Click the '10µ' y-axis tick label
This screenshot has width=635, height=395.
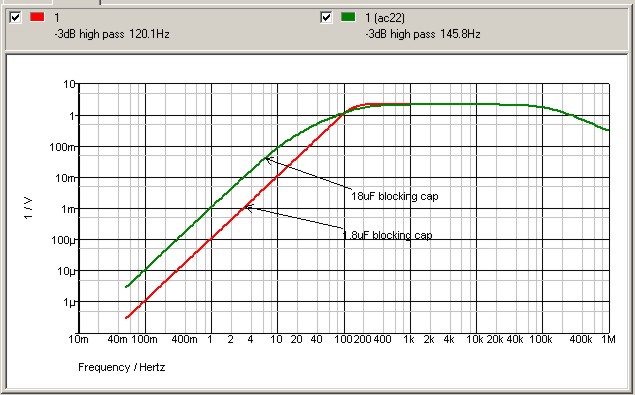point(66,271)
